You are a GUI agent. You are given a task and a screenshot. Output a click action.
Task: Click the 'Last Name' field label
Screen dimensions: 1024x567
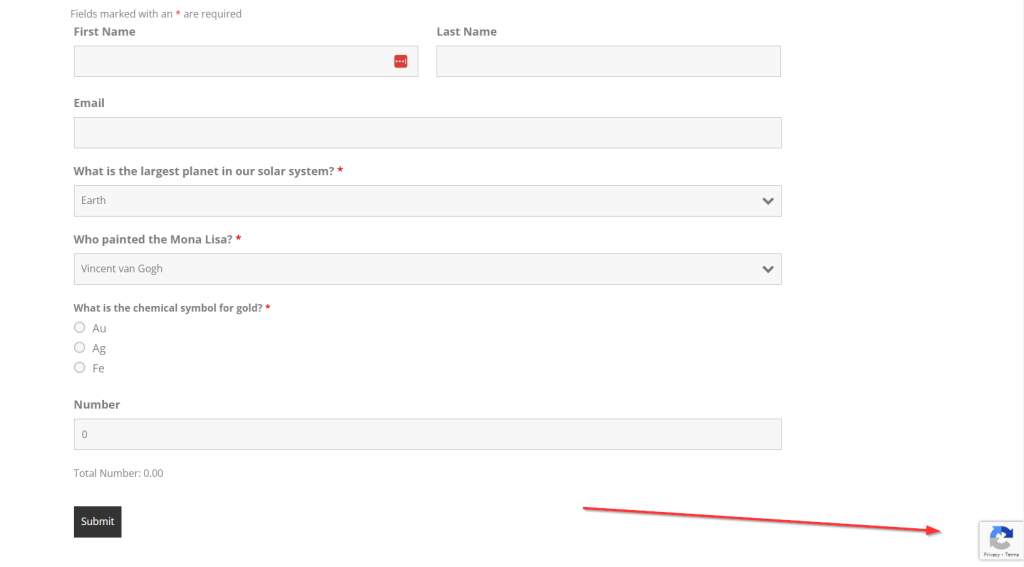click(466, 32)
